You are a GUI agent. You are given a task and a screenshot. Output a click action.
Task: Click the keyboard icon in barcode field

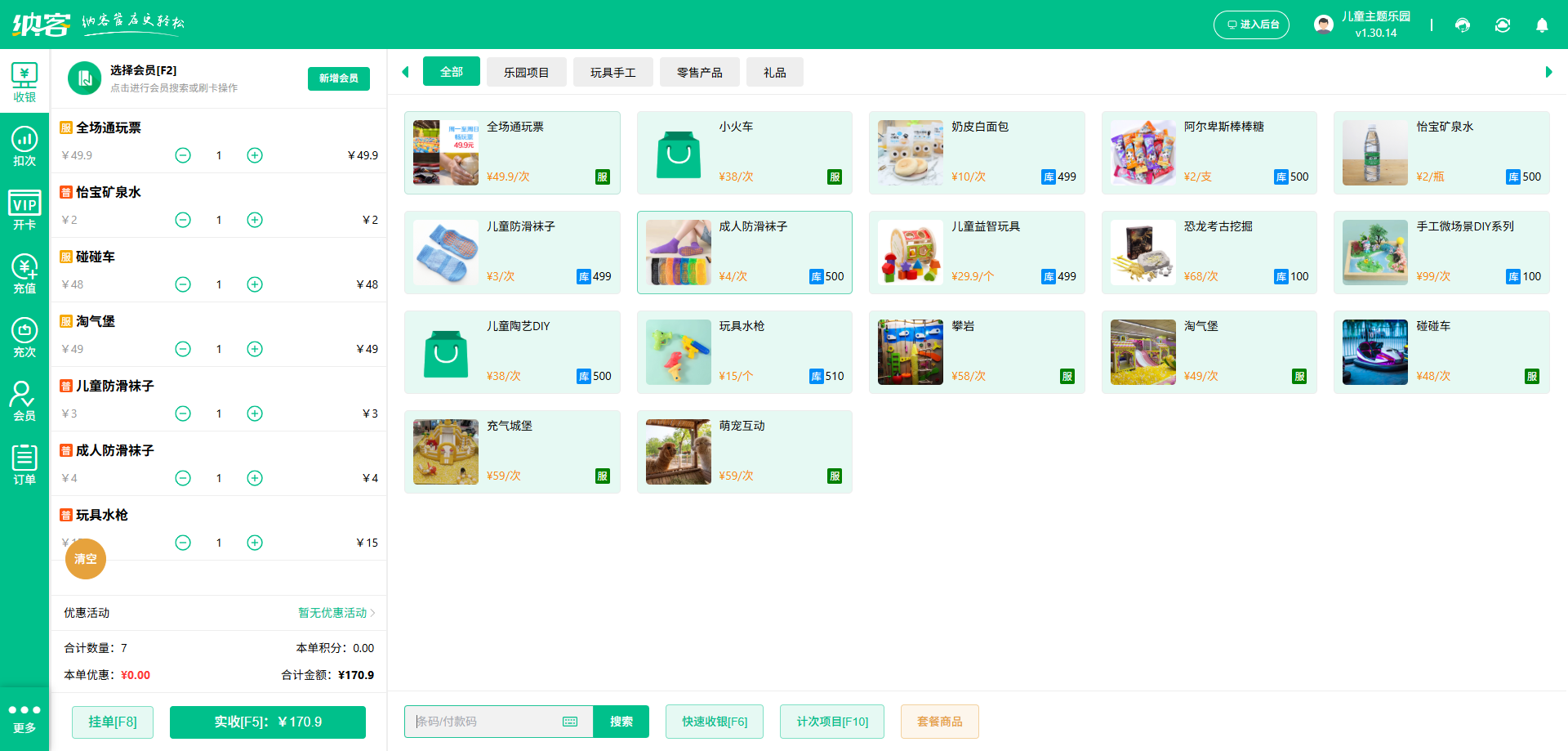[570, 722]
